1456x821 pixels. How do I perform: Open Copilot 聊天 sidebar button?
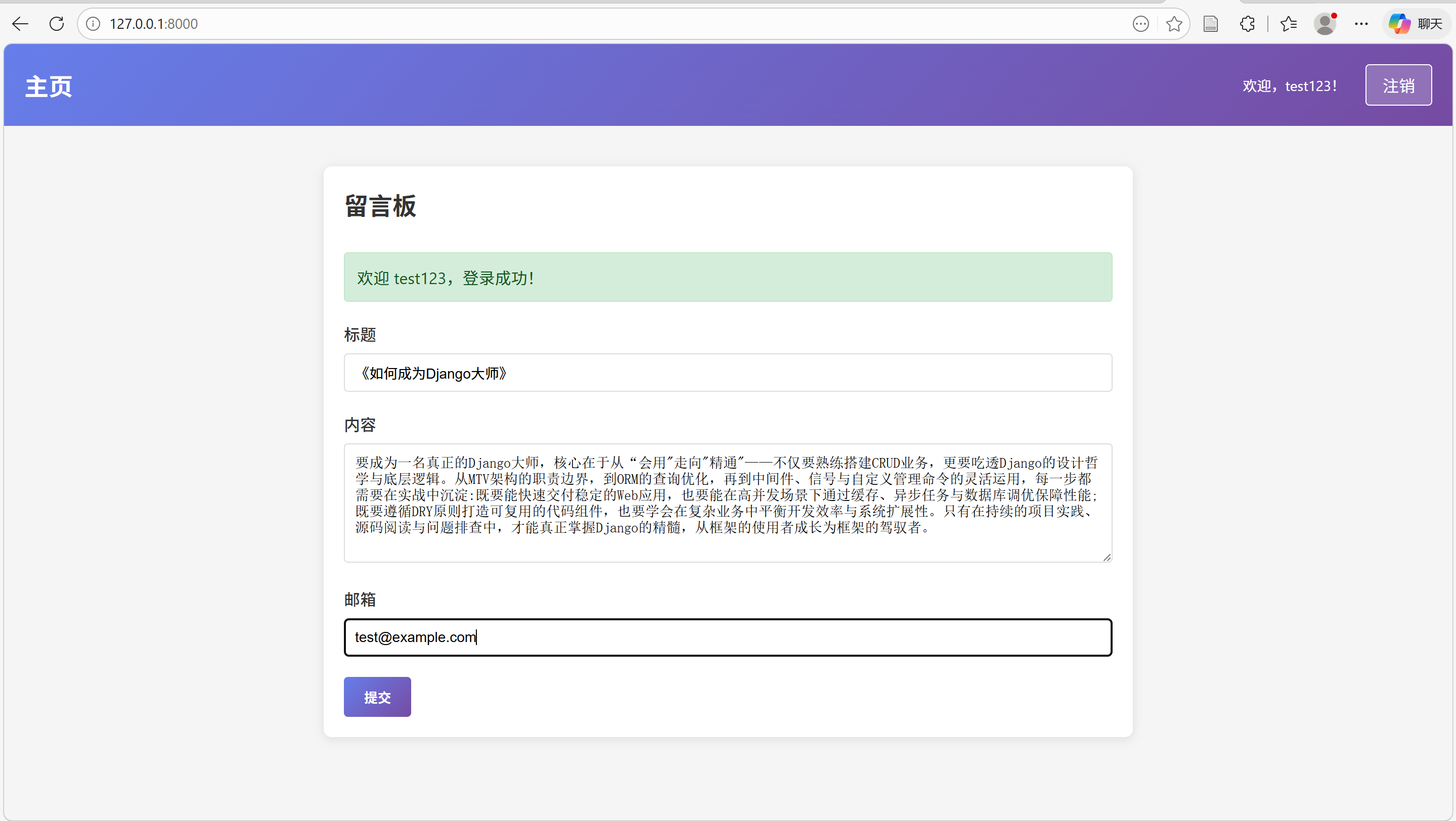(1417, 24)
